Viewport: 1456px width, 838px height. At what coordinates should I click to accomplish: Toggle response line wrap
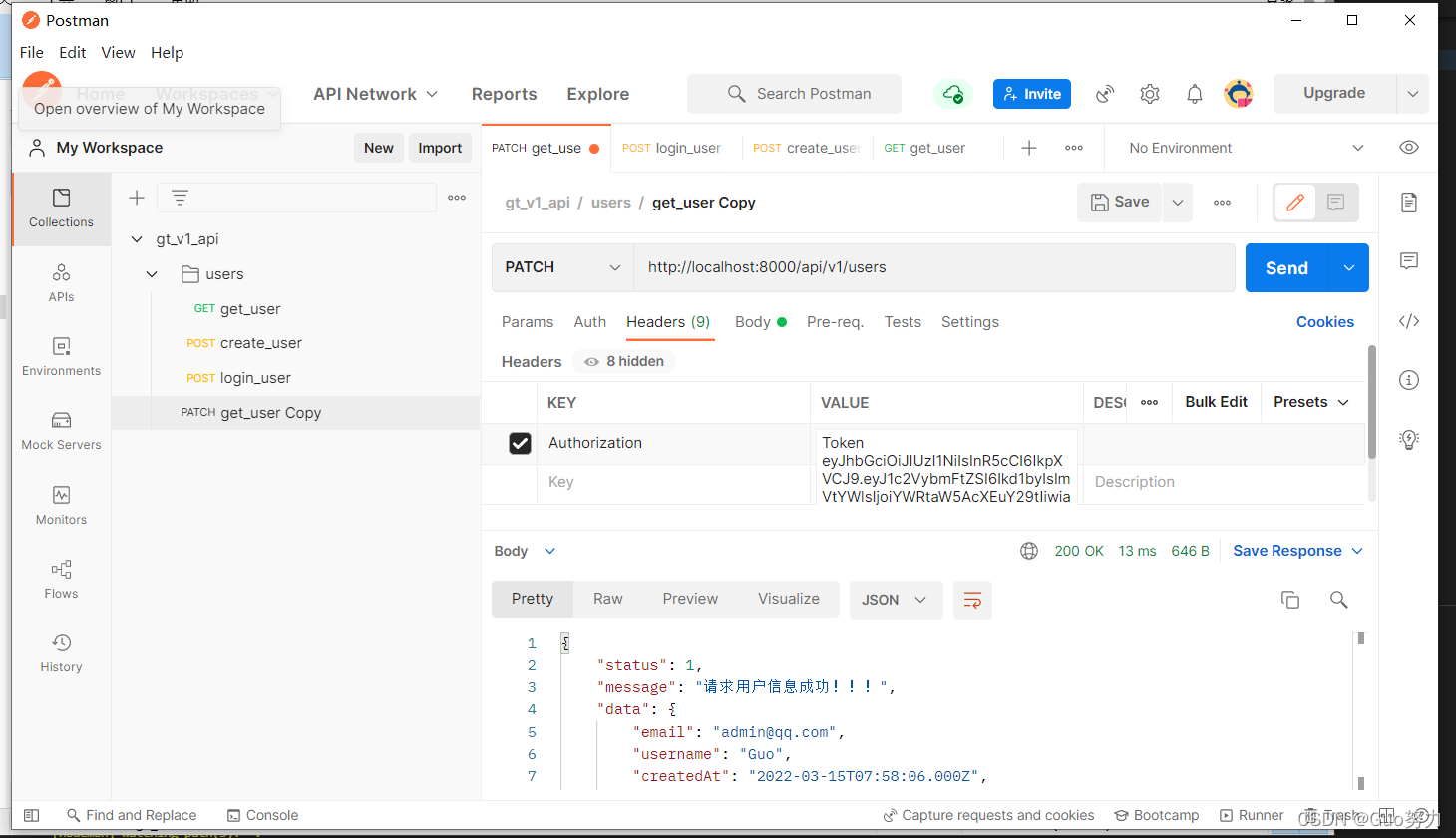click(972, 600)
